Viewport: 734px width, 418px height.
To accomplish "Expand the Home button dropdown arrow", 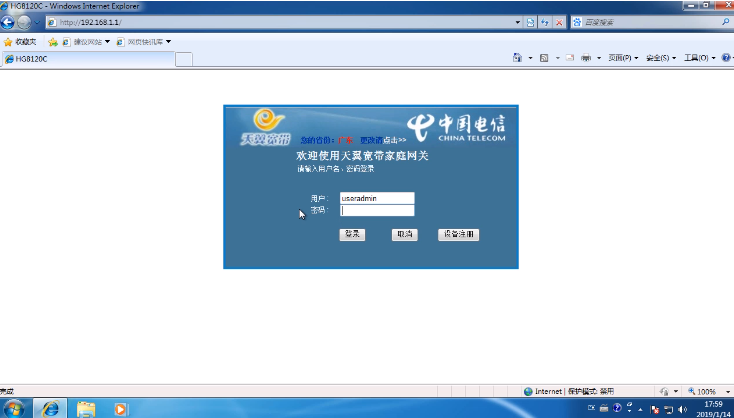I will coord(530,58).
